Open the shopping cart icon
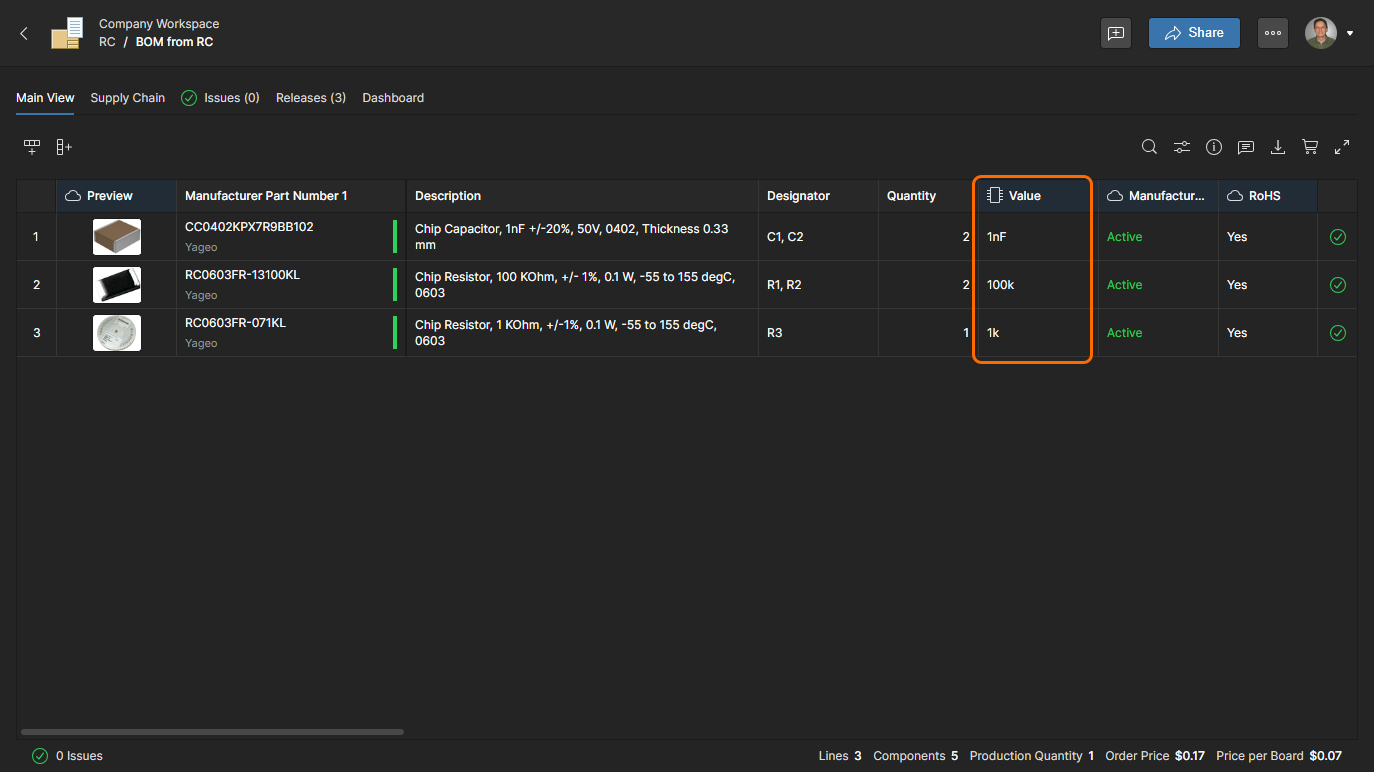The height and width of the screenshot is (772, 1374). 1310,147
